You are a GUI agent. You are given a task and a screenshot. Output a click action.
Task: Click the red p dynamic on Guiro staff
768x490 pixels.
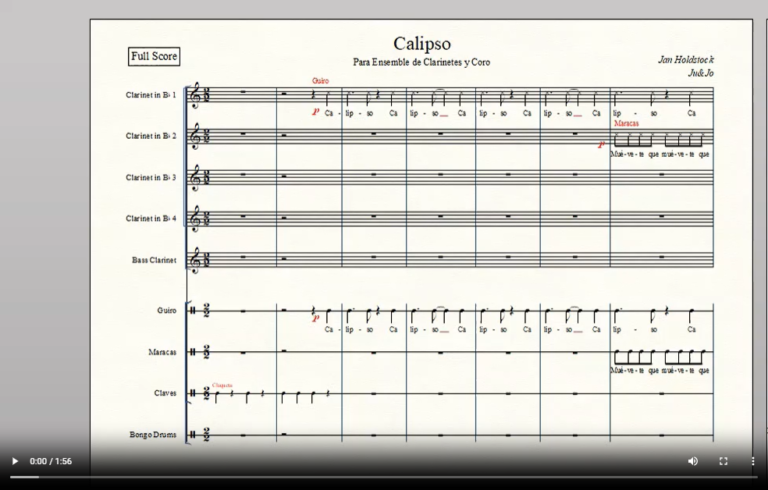coord(315,318)
